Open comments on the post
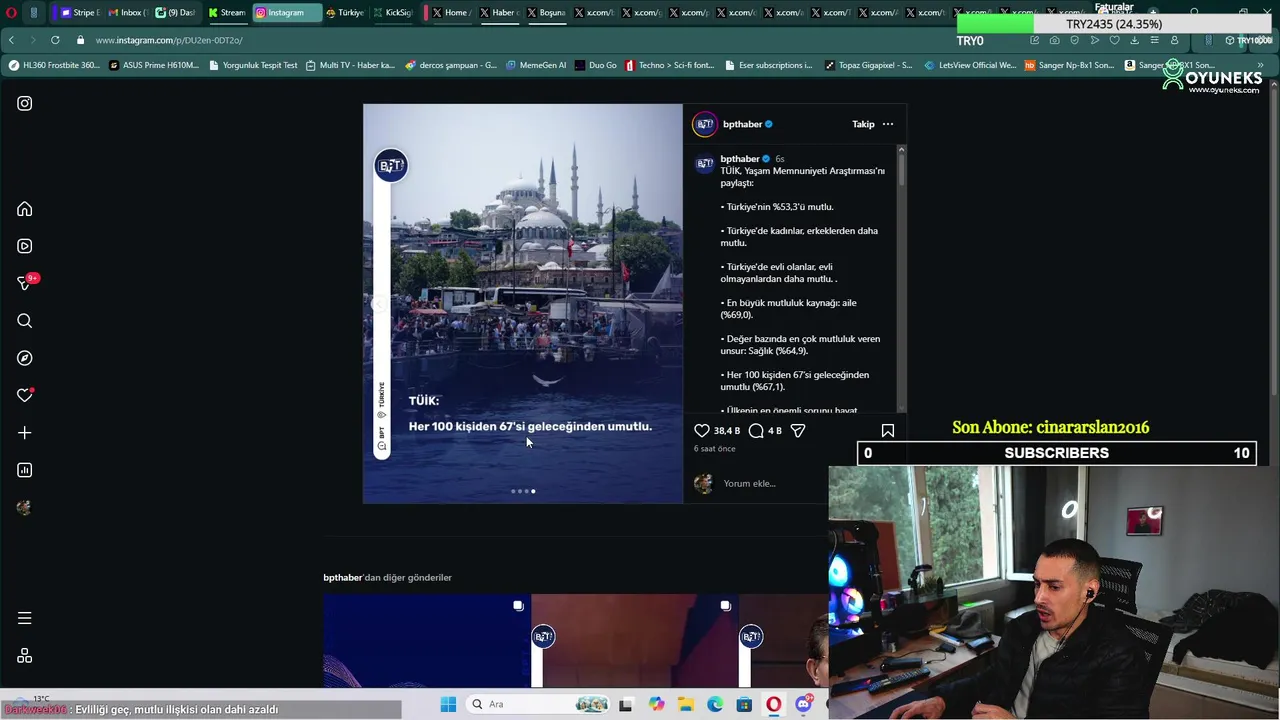The width and height of the screenshot is (1280, 720). pos(756,430)
